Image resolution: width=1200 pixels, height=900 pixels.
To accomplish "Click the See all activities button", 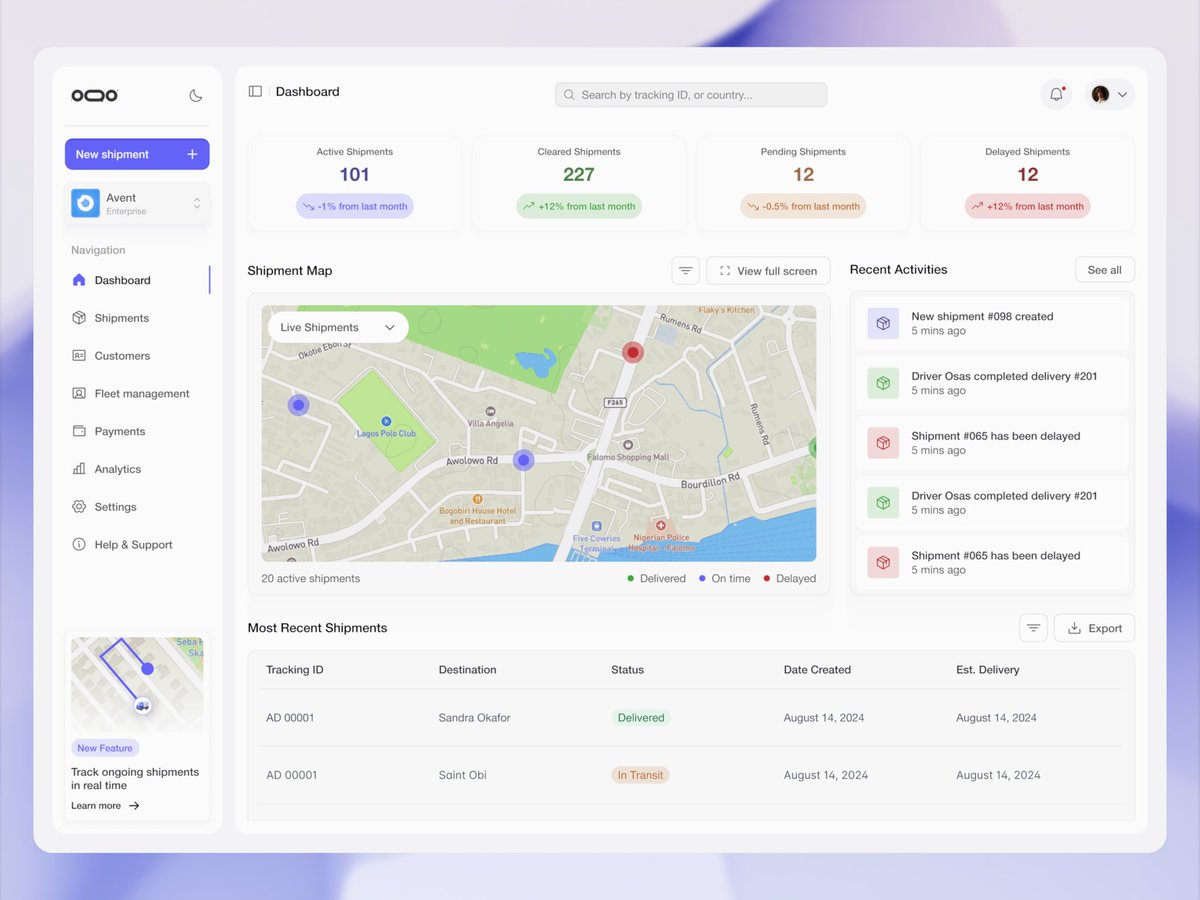I will click(1104, 270).
